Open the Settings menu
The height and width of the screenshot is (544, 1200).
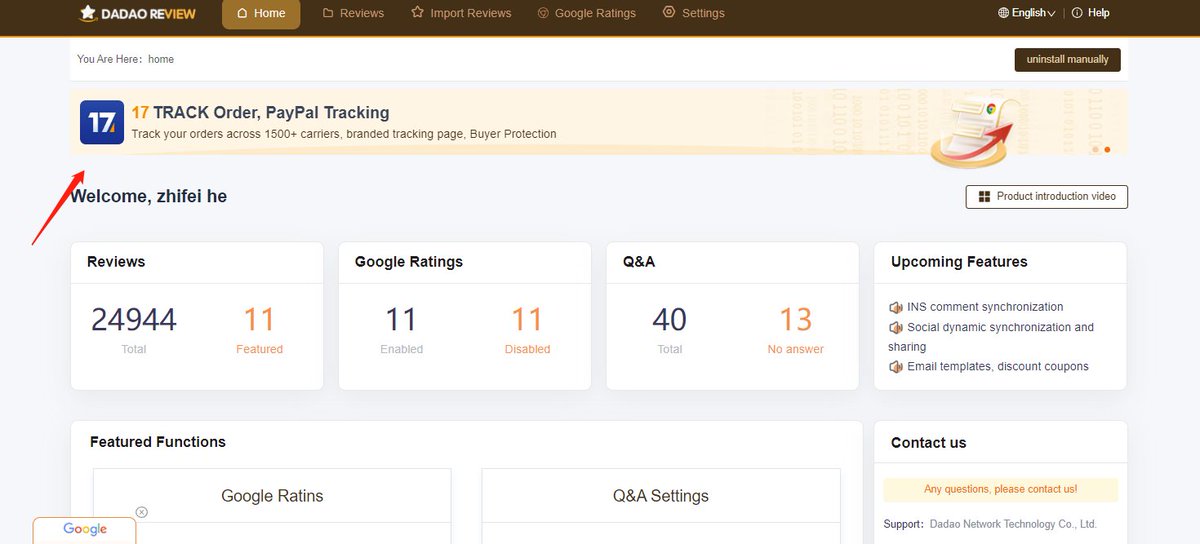click(693, 13)
